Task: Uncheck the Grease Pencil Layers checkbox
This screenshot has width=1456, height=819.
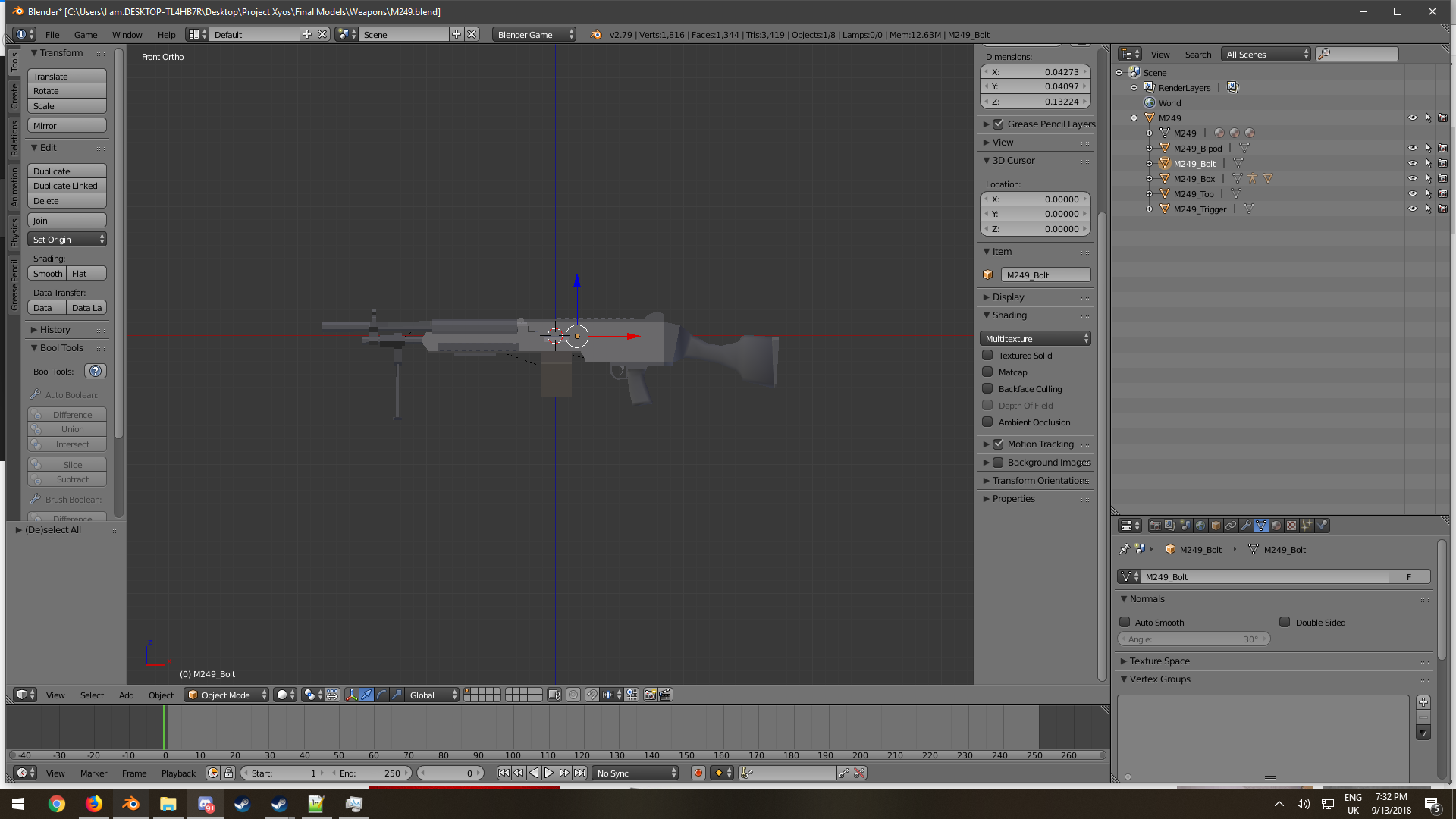Action: pyautogui.click(x=999, y=124)
